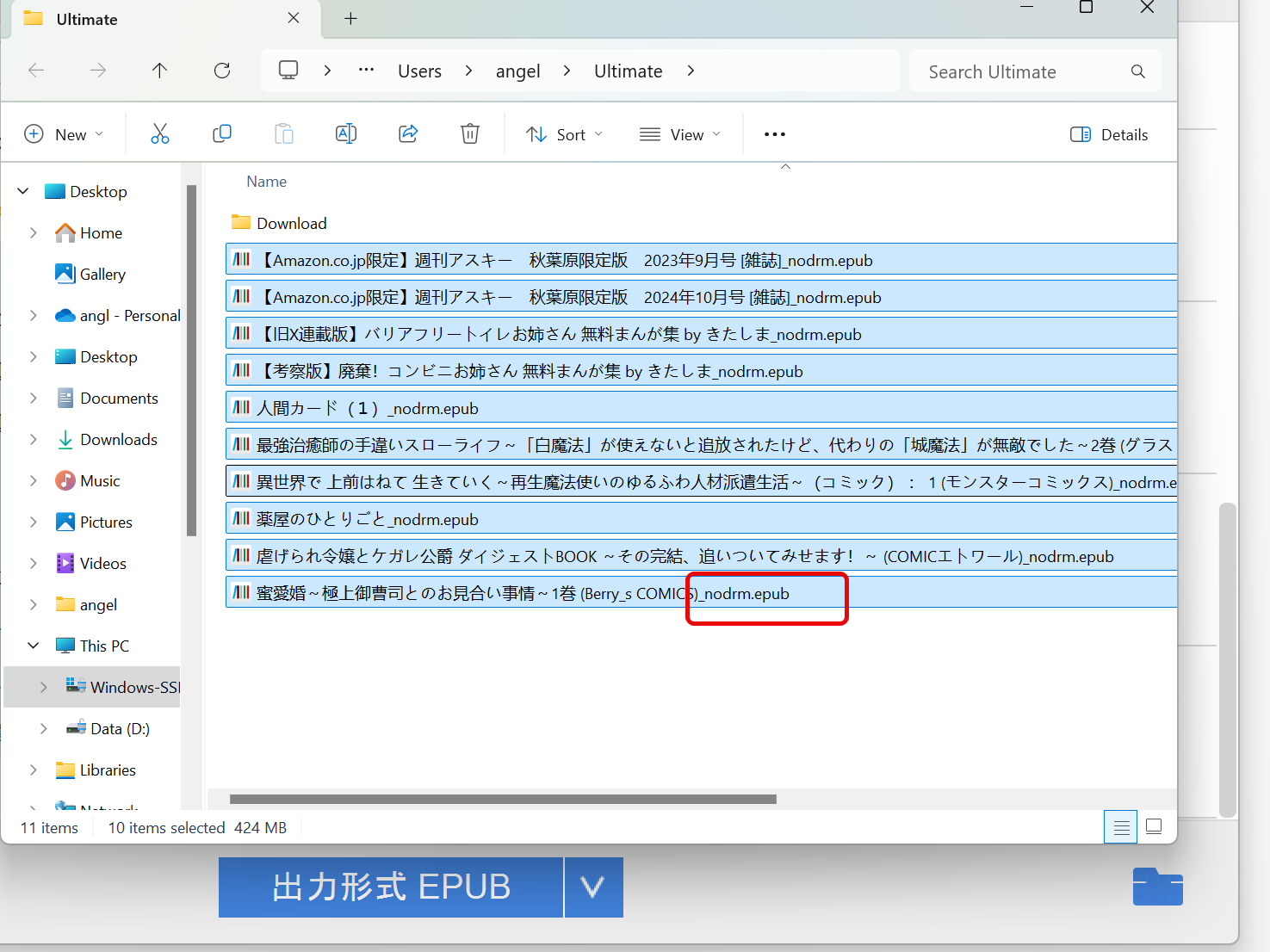Delete selected files with trash icon
Screen dimensions: 1270x952
click(470, 133)
